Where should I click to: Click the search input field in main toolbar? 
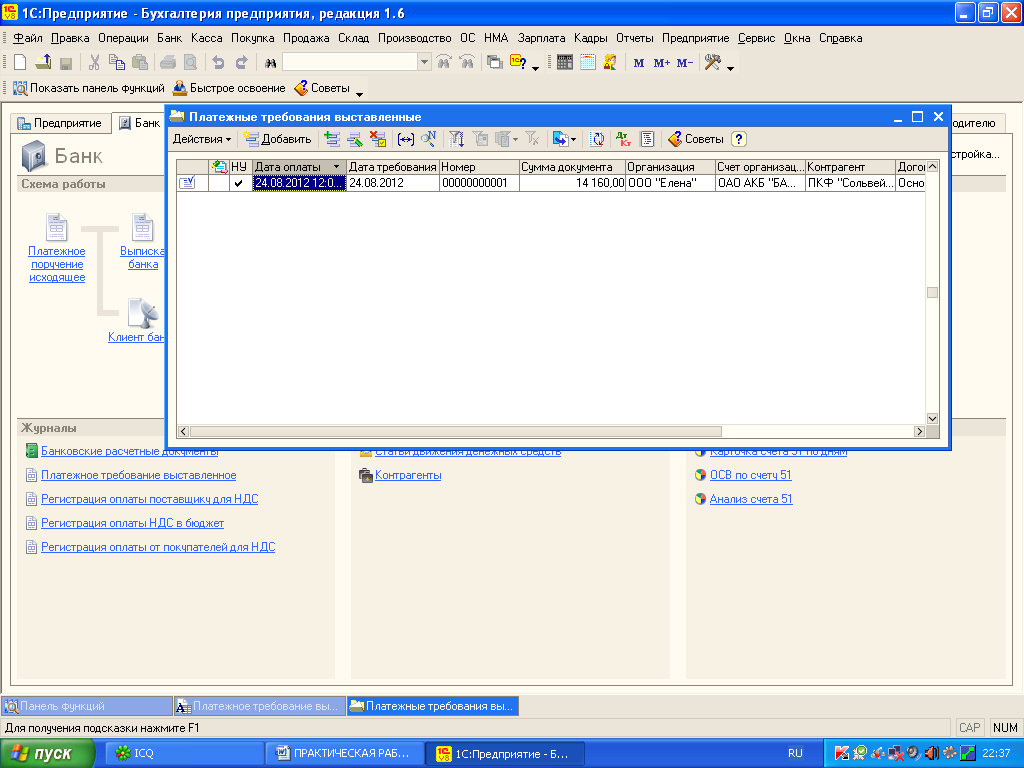pyautogui.click(x=350, y=62)
